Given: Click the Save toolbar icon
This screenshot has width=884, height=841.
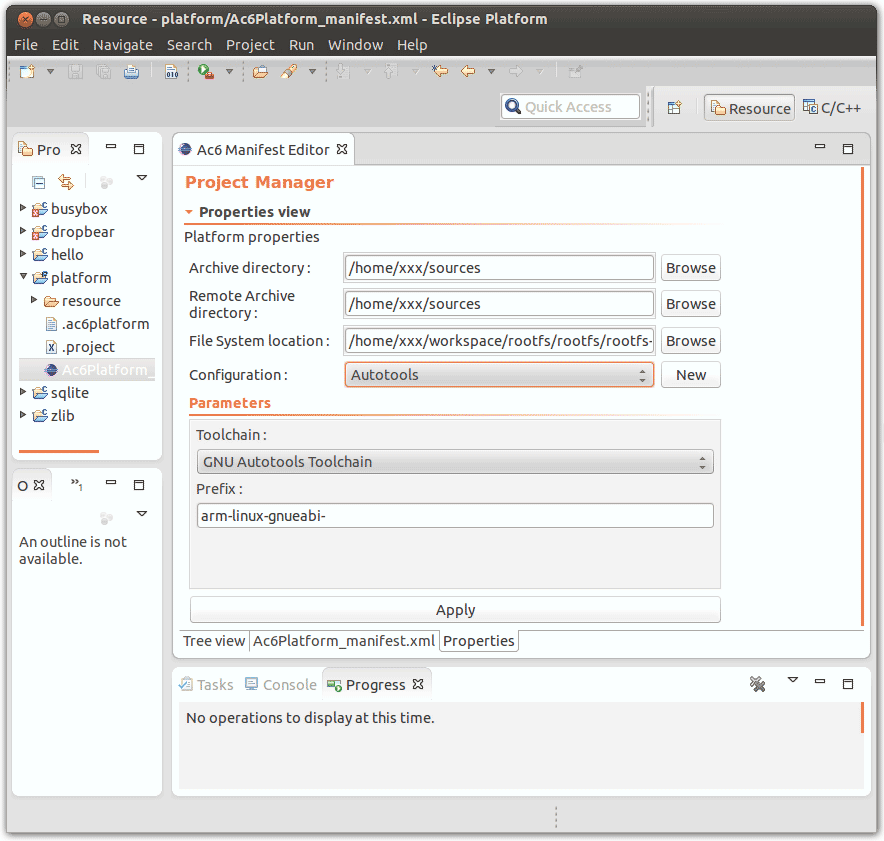Looking at the screenshot, I should [75, 72].
